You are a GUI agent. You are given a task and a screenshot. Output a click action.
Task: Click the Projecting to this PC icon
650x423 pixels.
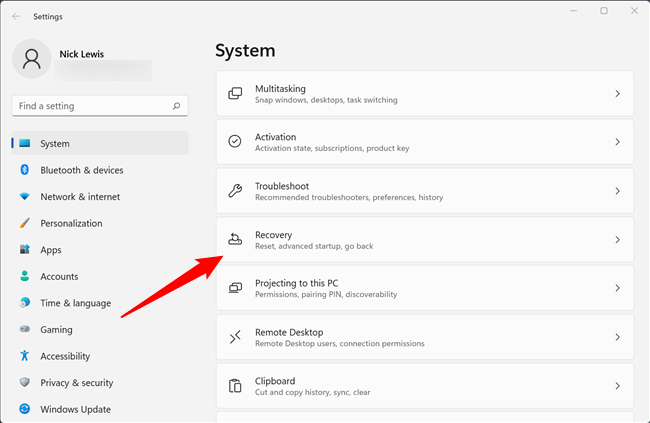(235, 288)
